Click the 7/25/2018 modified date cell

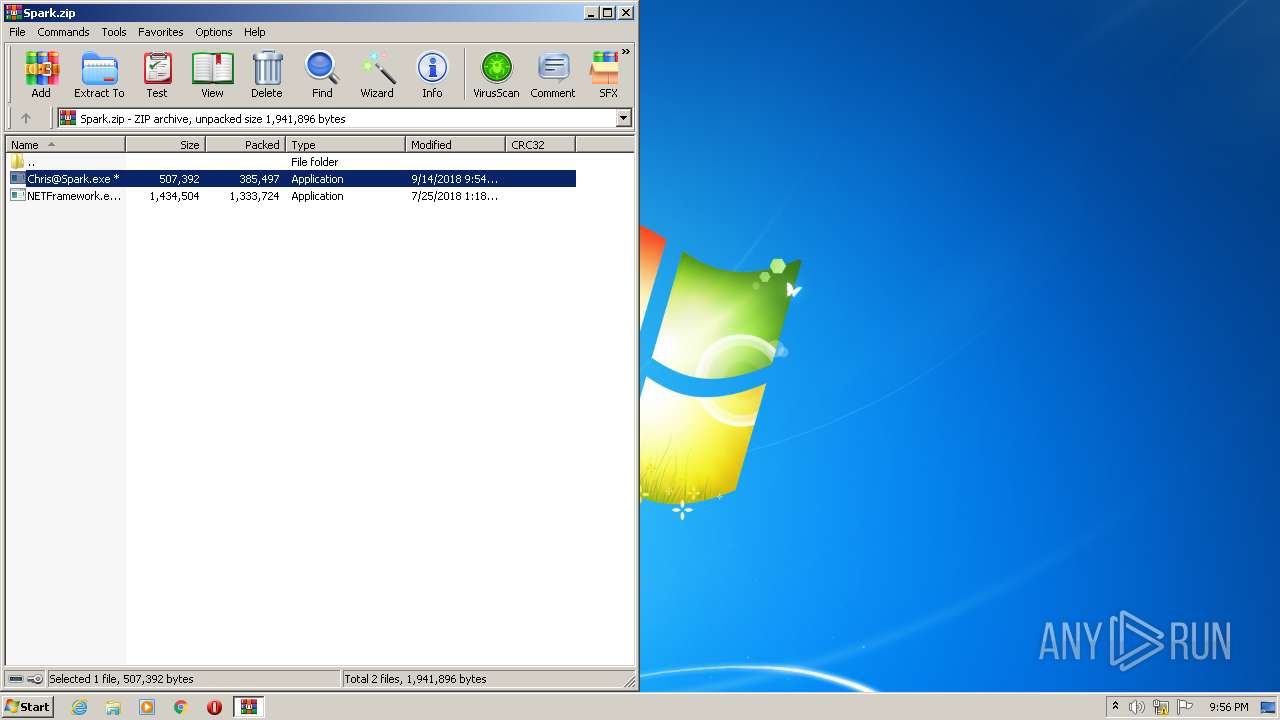click(x=454, y=196)
